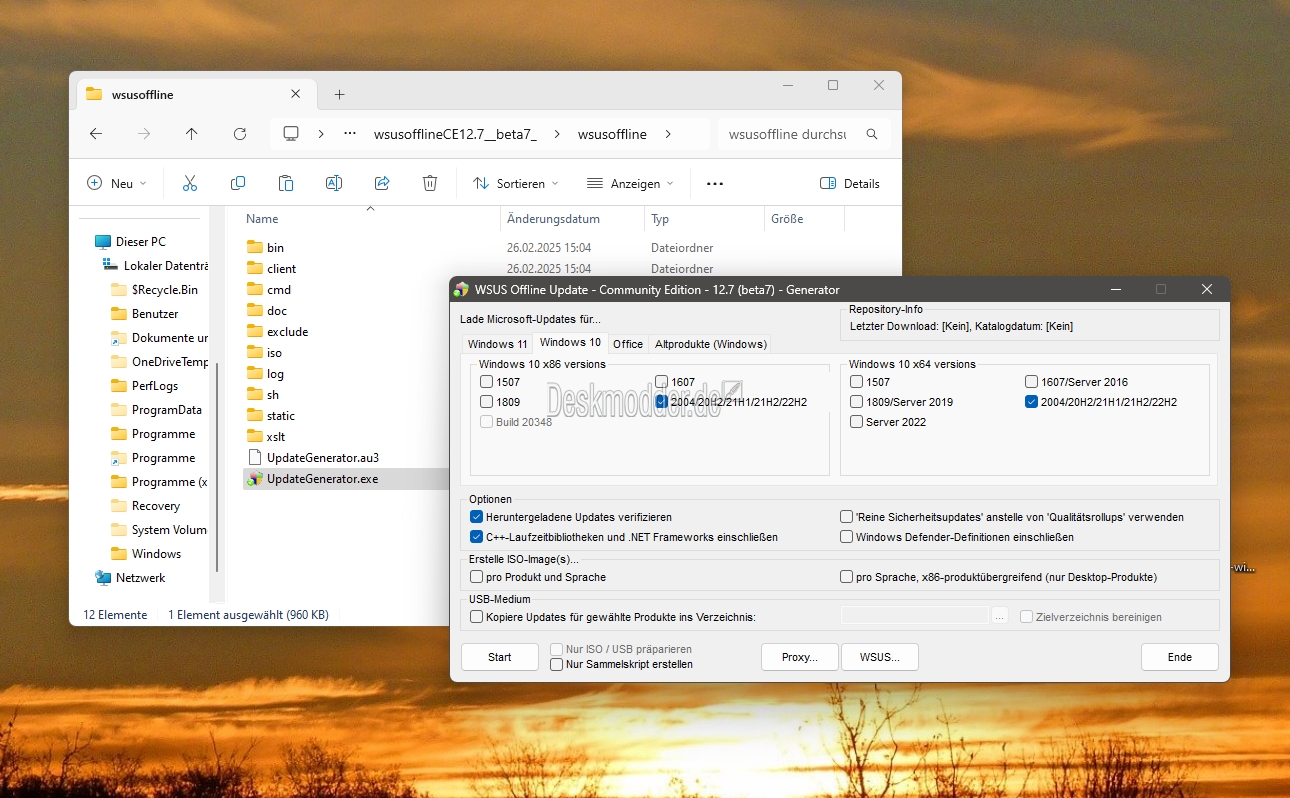Viewport: 1290px width, 798px height.
Task: Select UpdateGenerator.exe file icon
Action: [x=254, y=478]
